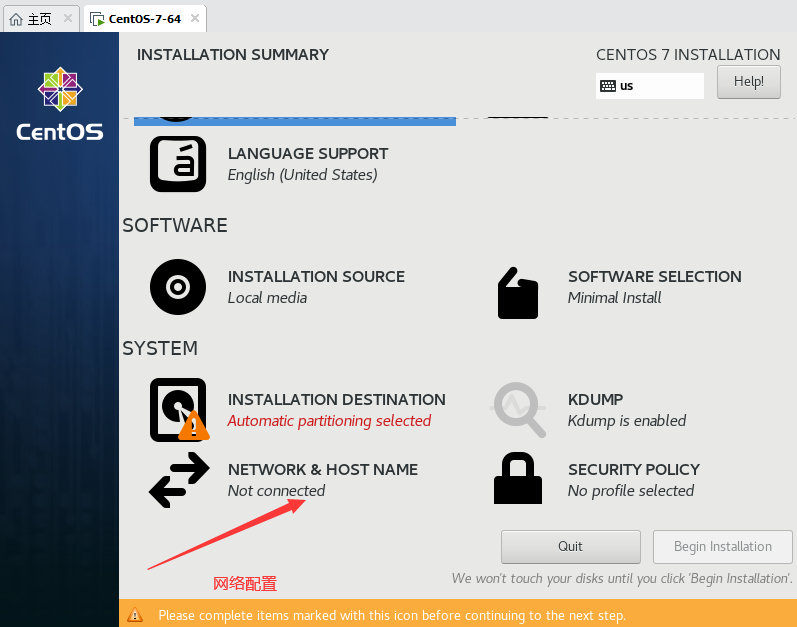Click the Help! button

coord(749,82)
